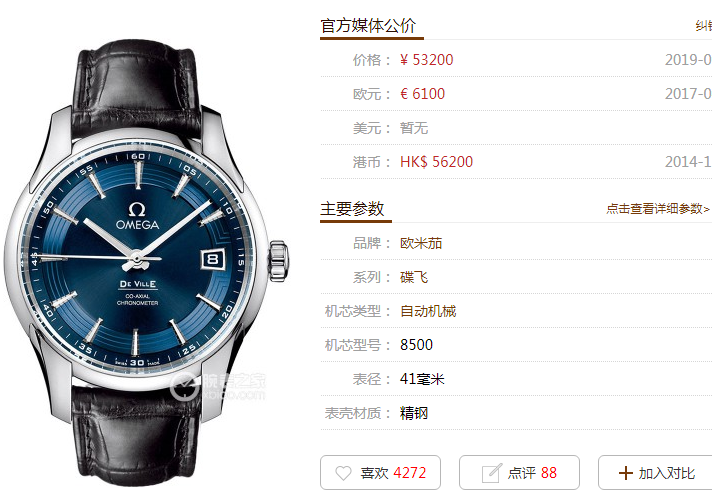This screenshot has height=502, width=712.
Task: Select the 主要参数 section heading
Action: [352, 209]
